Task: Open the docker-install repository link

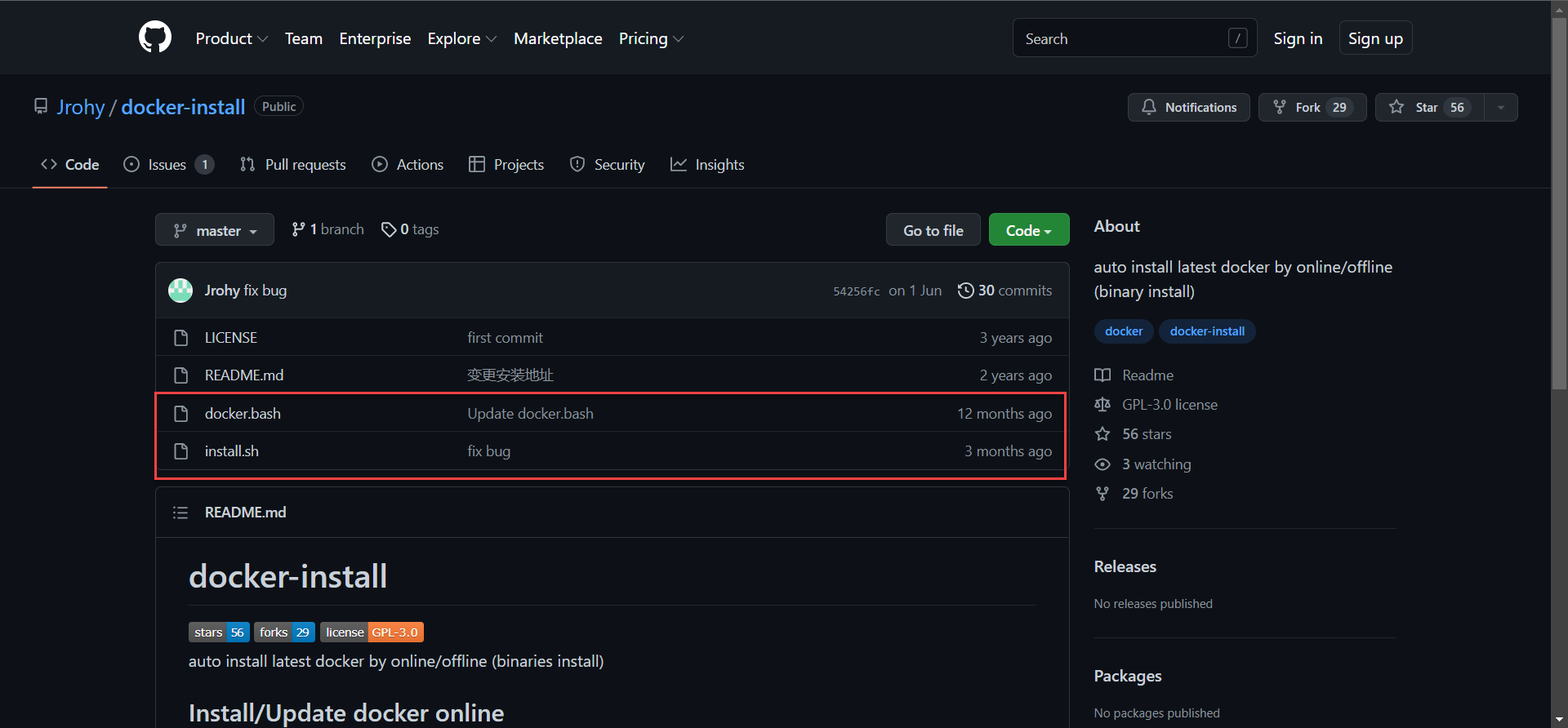Action: pyautogui.click(x=183, y=107)
